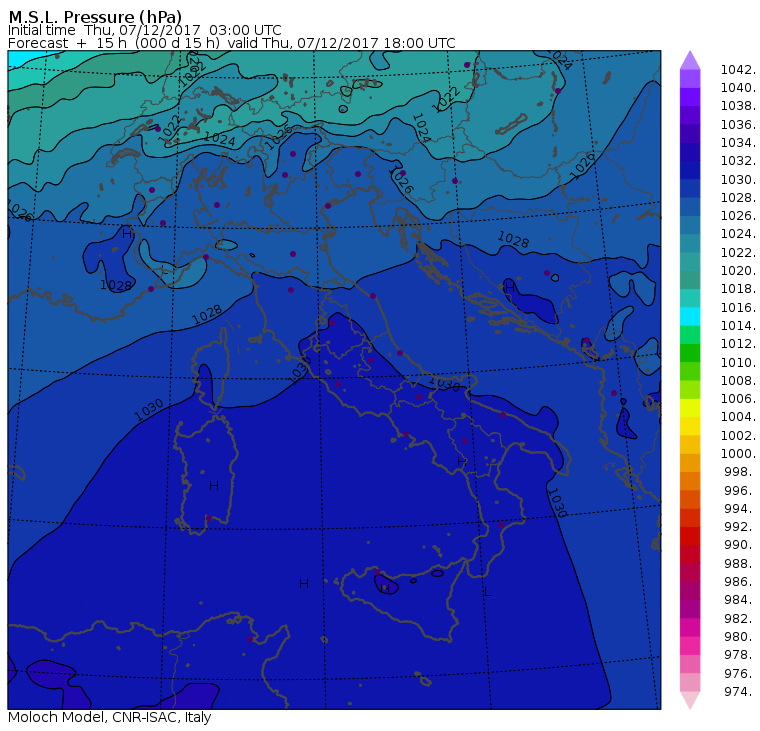Click the '1020.' legend label
Viewport: 760px width, 731px height.
click(x=738, y=270)
